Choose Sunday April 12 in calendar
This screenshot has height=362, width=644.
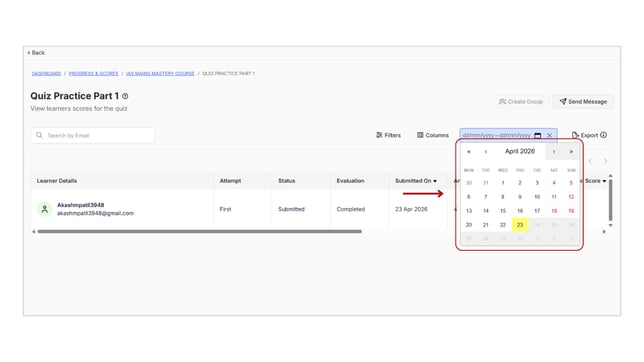(571, 197)
